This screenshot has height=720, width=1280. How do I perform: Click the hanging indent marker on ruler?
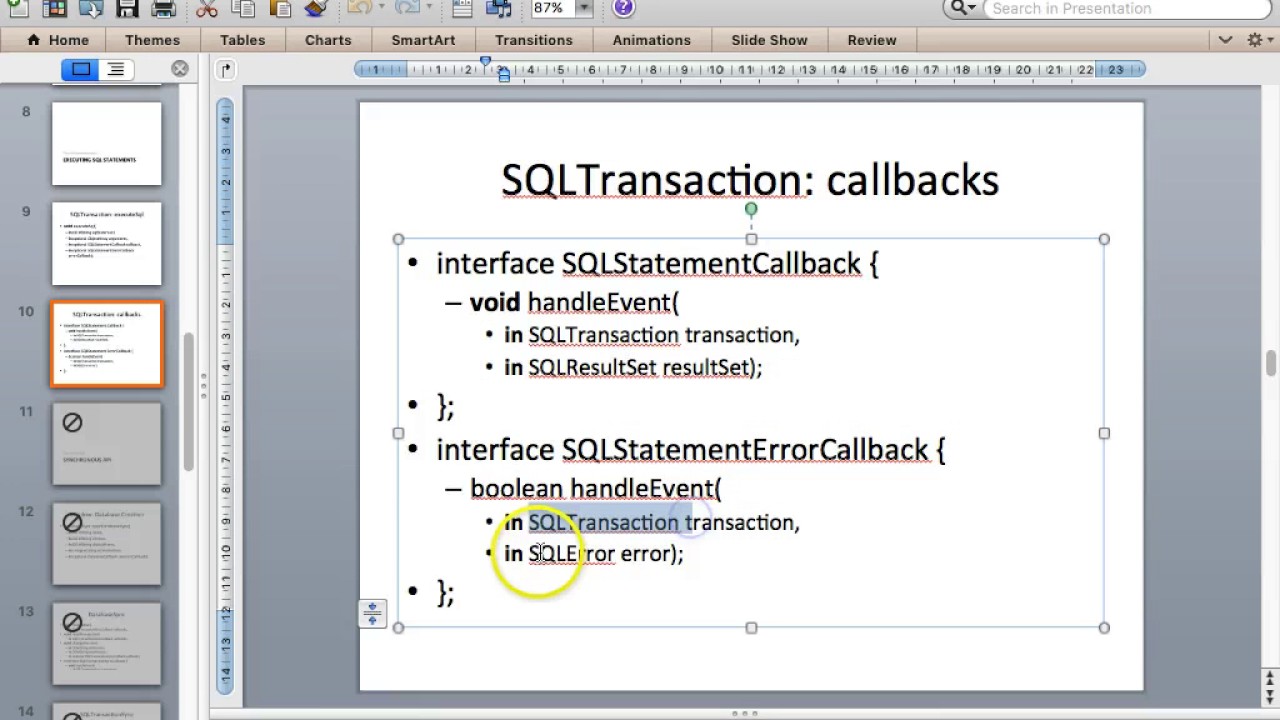click(504, 74)
